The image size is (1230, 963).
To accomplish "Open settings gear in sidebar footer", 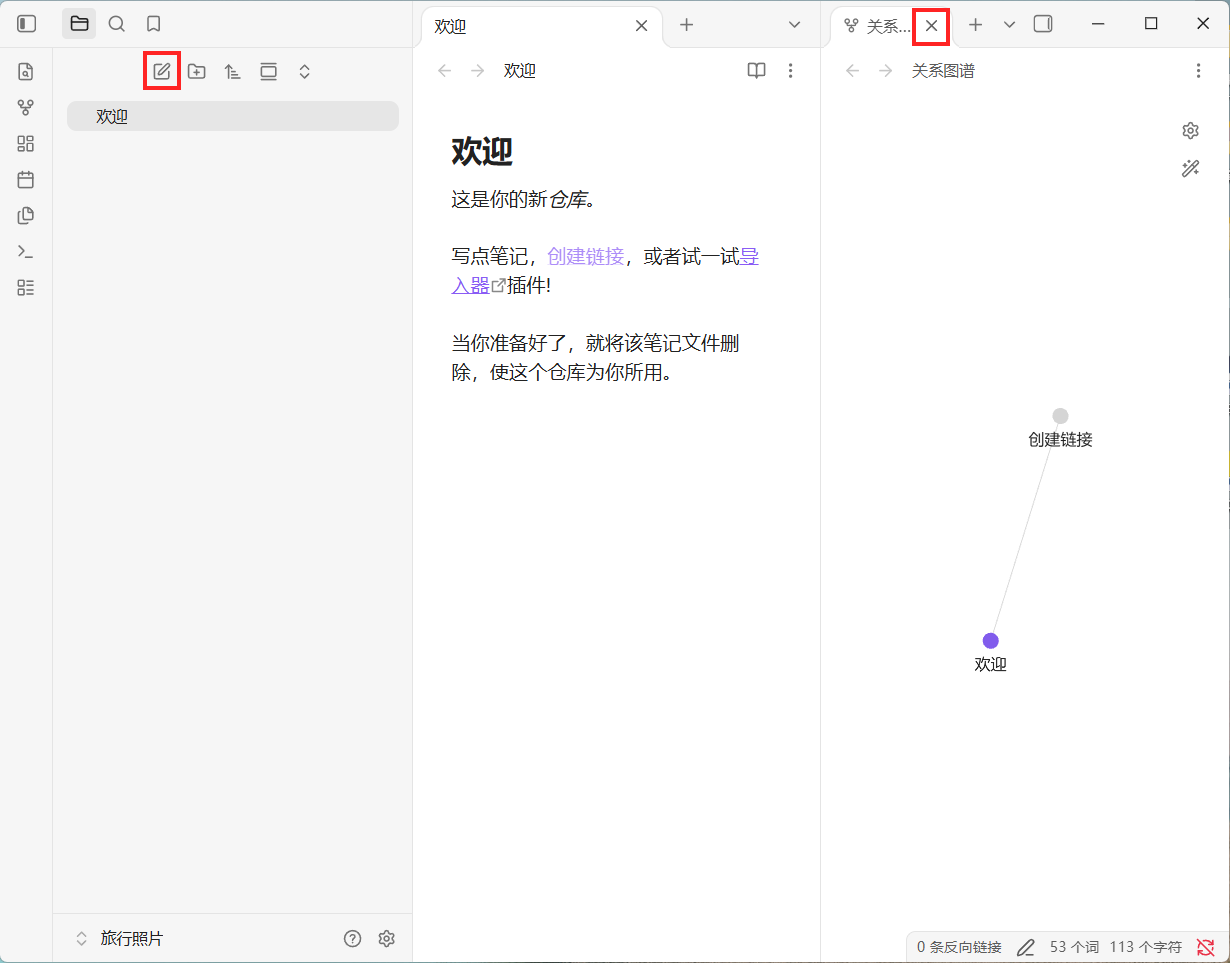I will [x=387, y=939].
